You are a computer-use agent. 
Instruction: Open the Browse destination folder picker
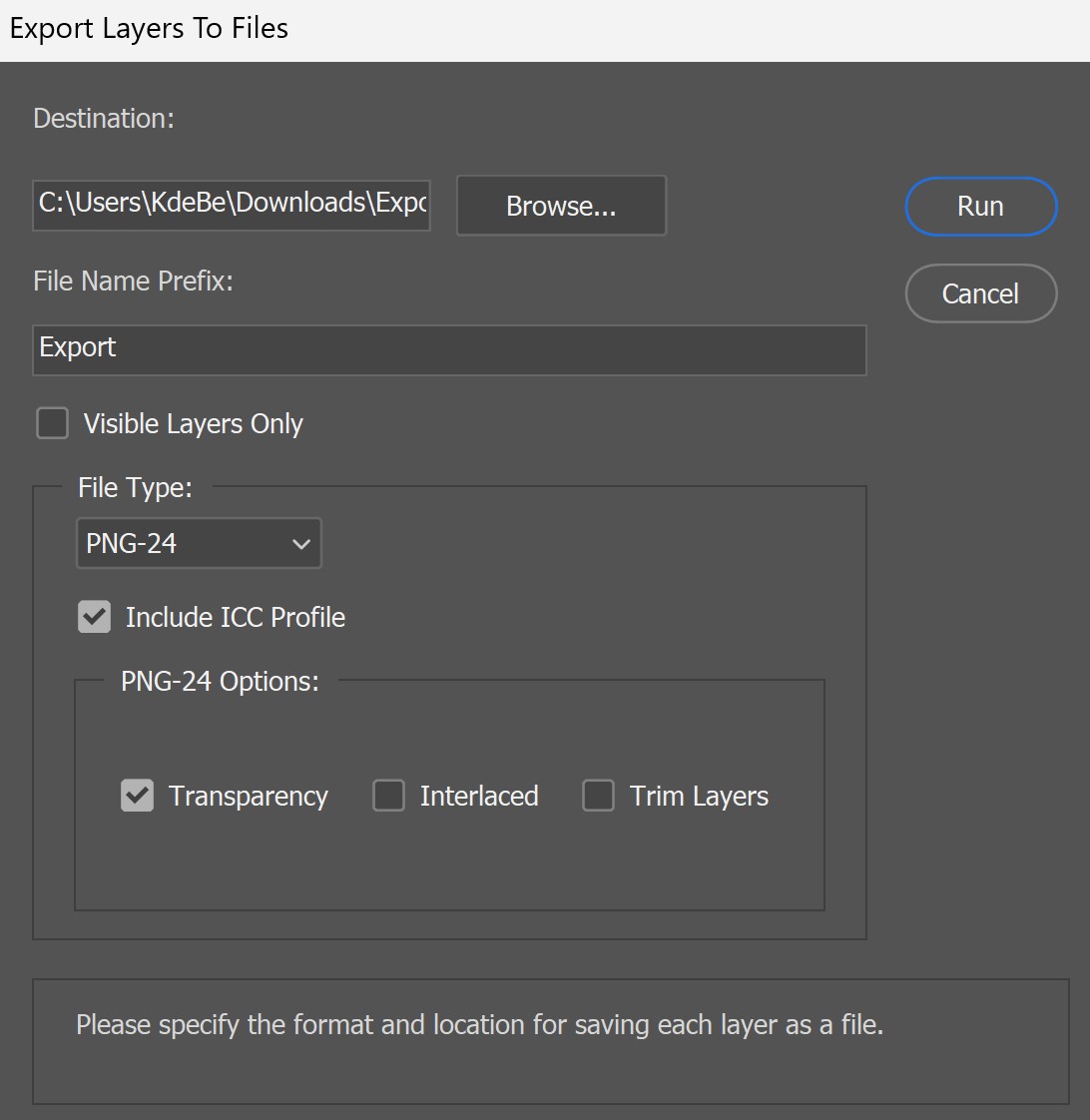560,206
